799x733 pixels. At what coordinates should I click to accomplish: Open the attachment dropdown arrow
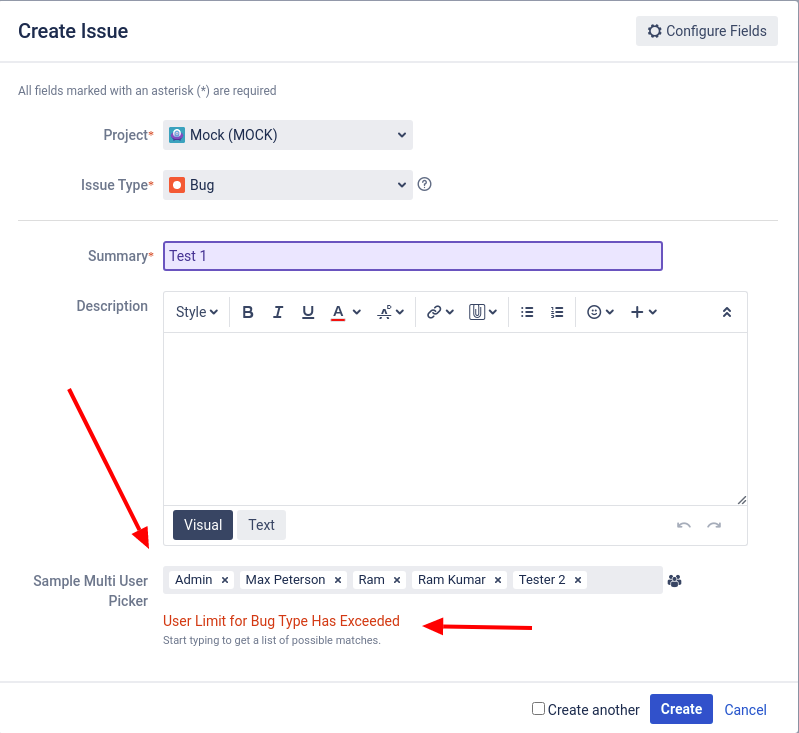tap(493, 312)
